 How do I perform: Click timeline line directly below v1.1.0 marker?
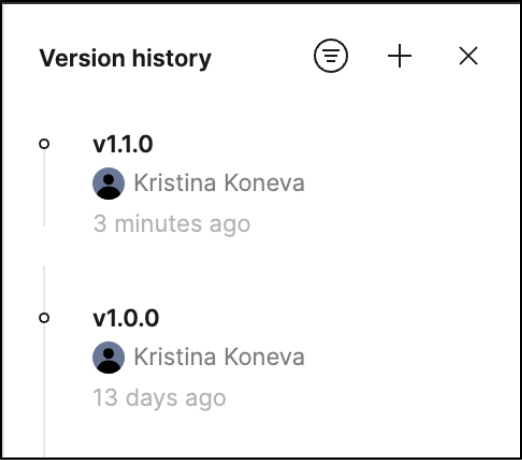tap(44, 188)
